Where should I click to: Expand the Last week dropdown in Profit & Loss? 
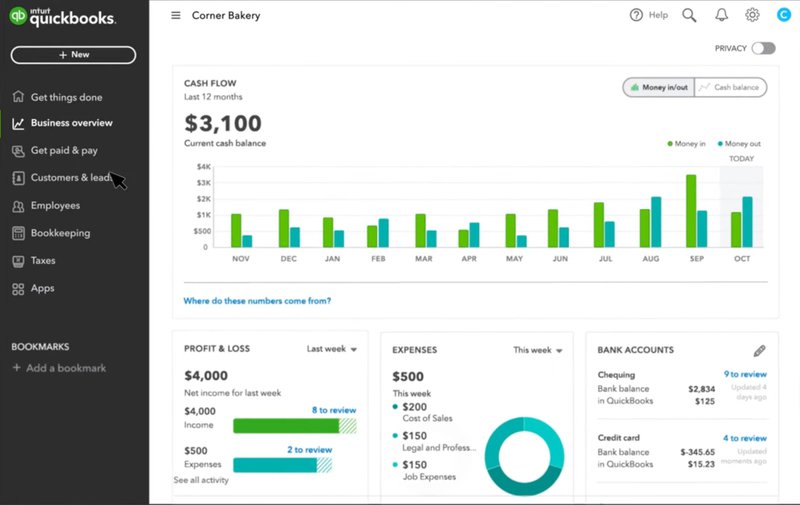click(x=332, y=349)
